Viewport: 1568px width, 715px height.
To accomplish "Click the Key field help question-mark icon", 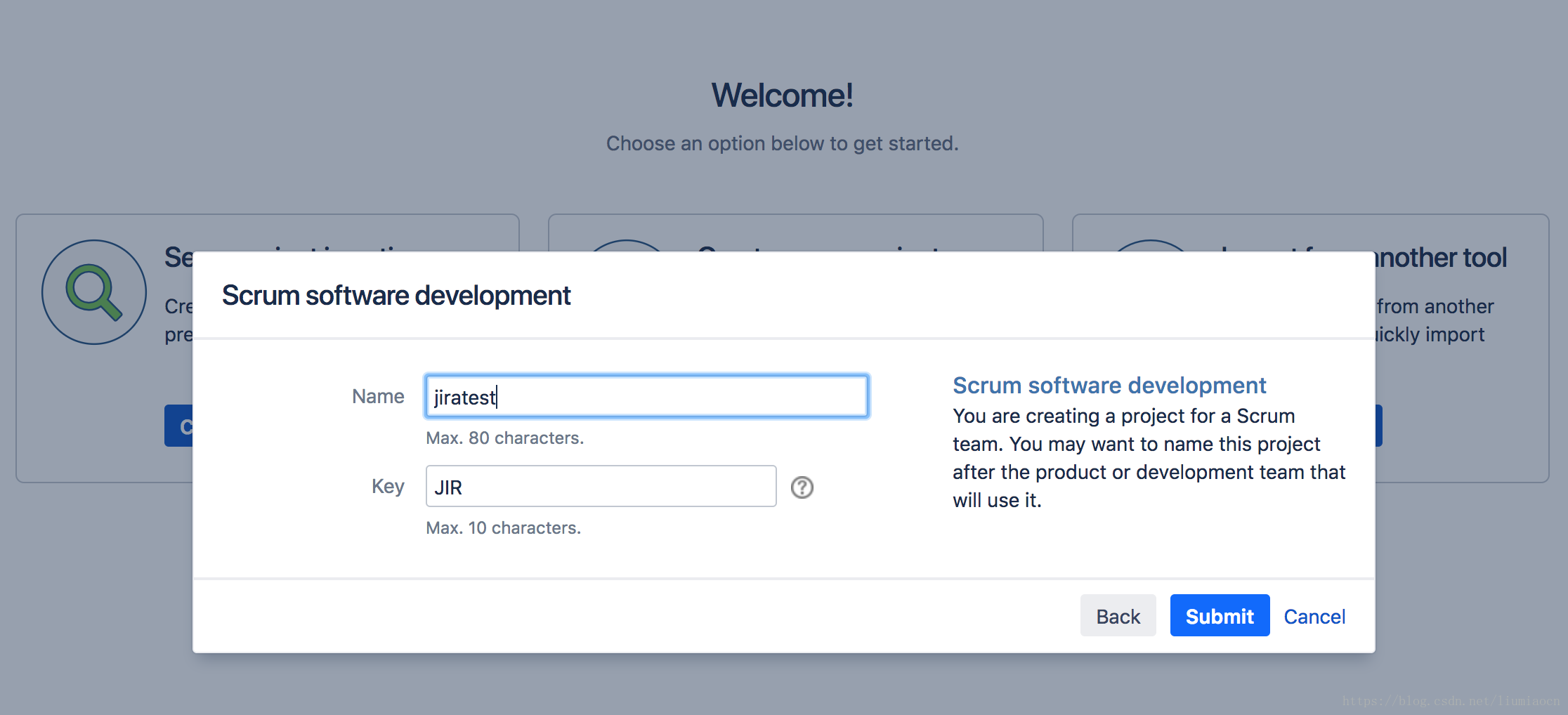I will tap(802, 487).
